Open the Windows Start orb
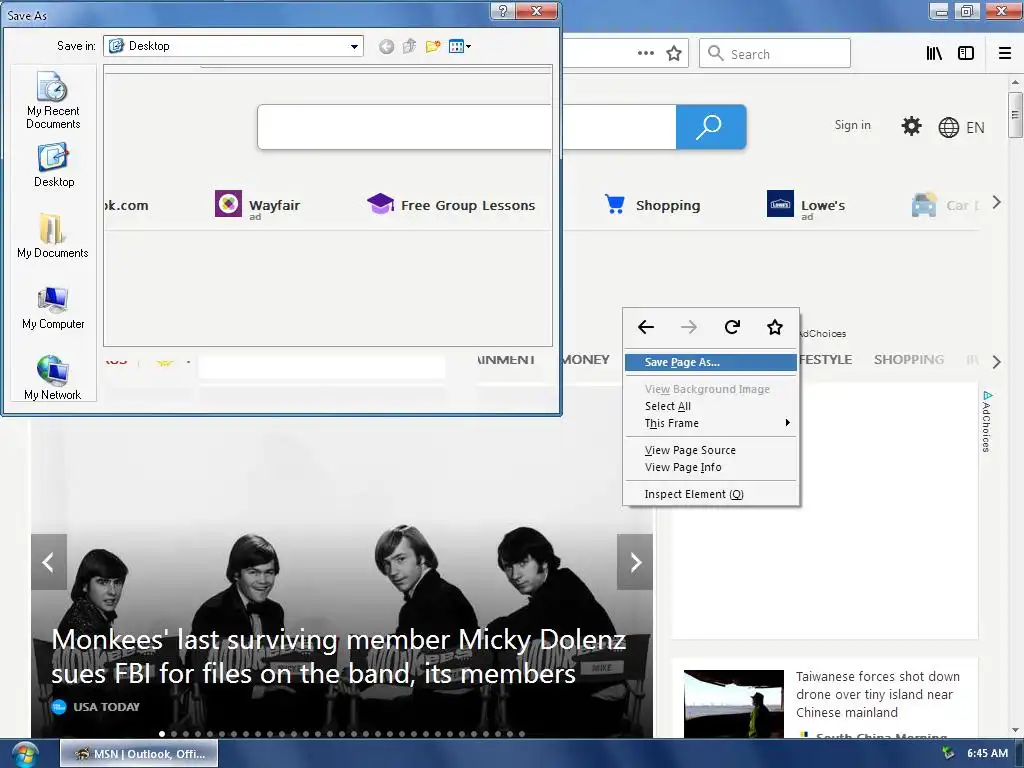The height and width of the screenshot is (768, 1024). coord(24,754)
